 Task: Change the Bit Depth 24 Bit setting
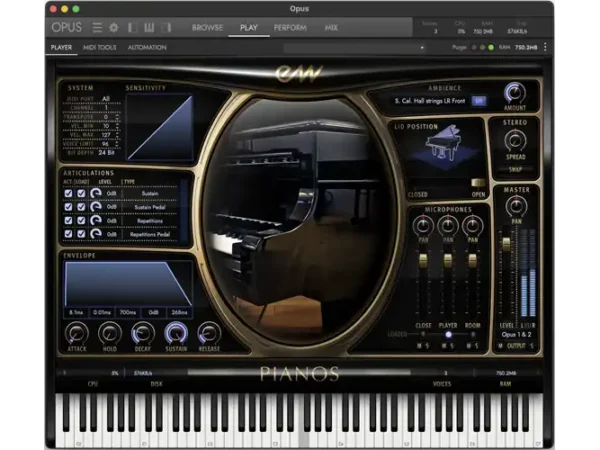pos(106,152)
